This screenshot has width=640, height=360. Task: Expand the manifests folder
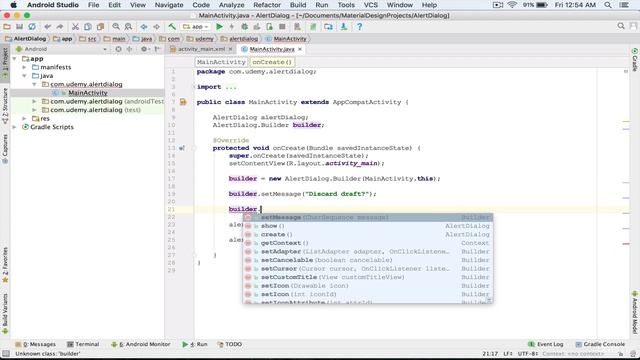[x=24, y=67]
